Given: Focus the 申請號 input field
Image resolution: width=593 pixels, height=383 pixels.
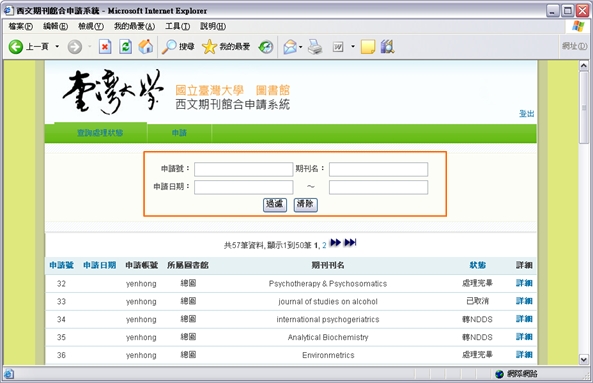Looking at the screenshot, I should tap(244, 169).
